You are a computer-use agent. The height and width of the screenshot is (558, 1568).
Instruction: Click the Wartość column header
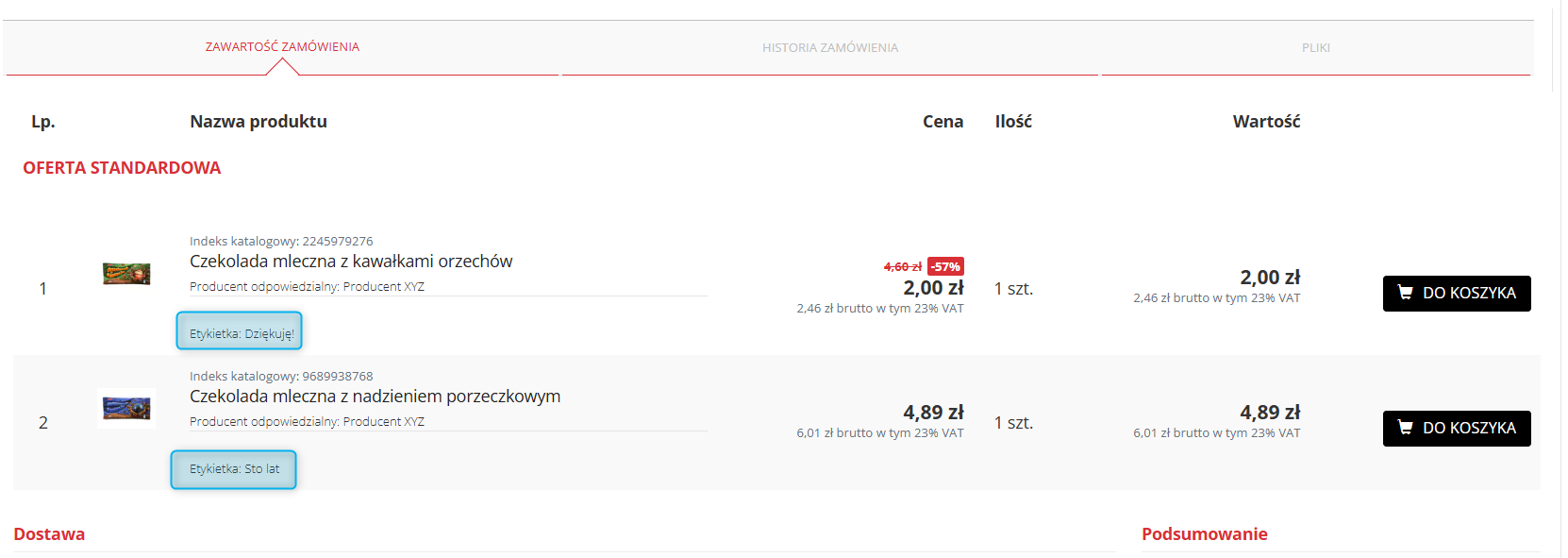click(1266, 122)
